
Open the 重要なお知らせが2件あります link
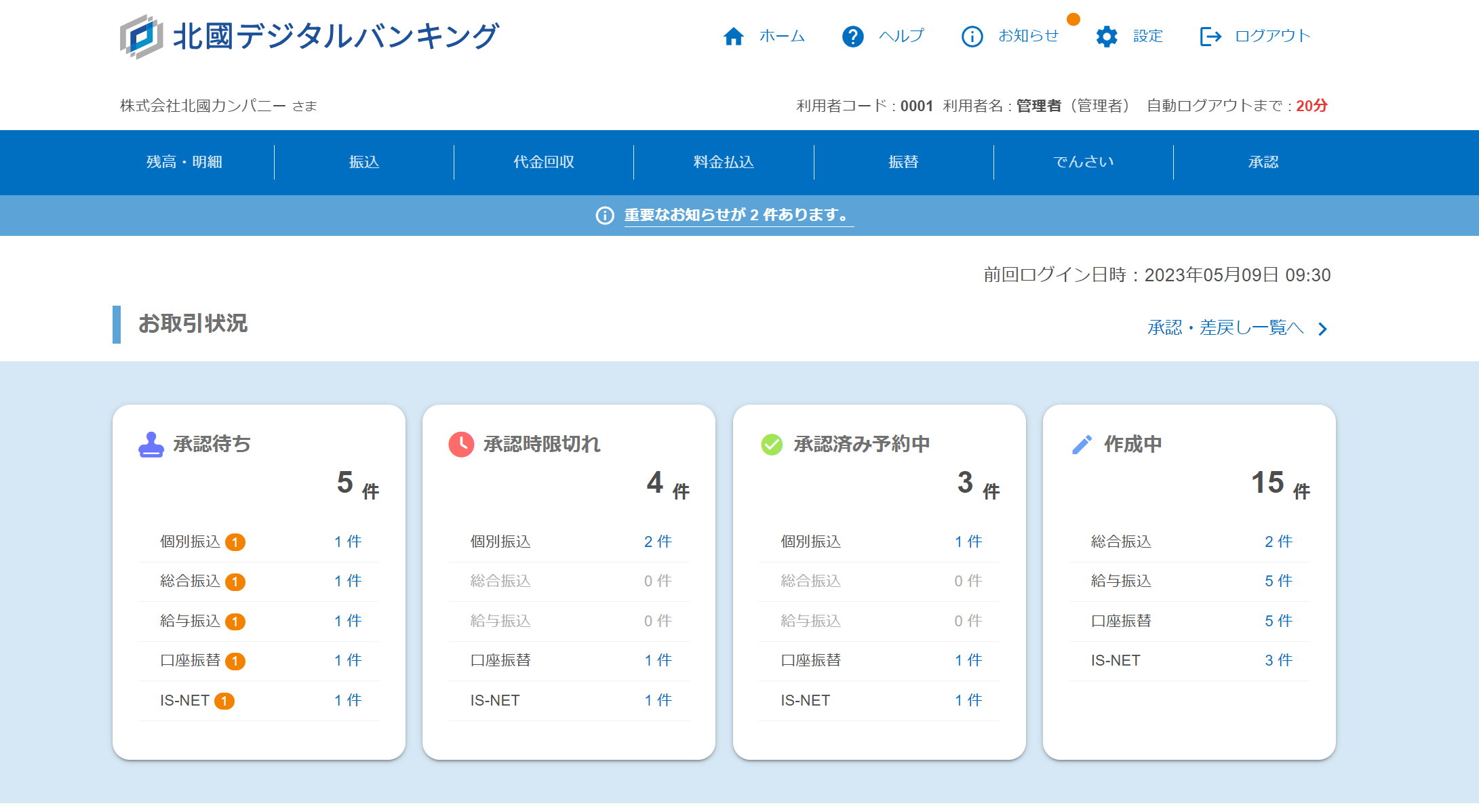(x=738, y=215)
